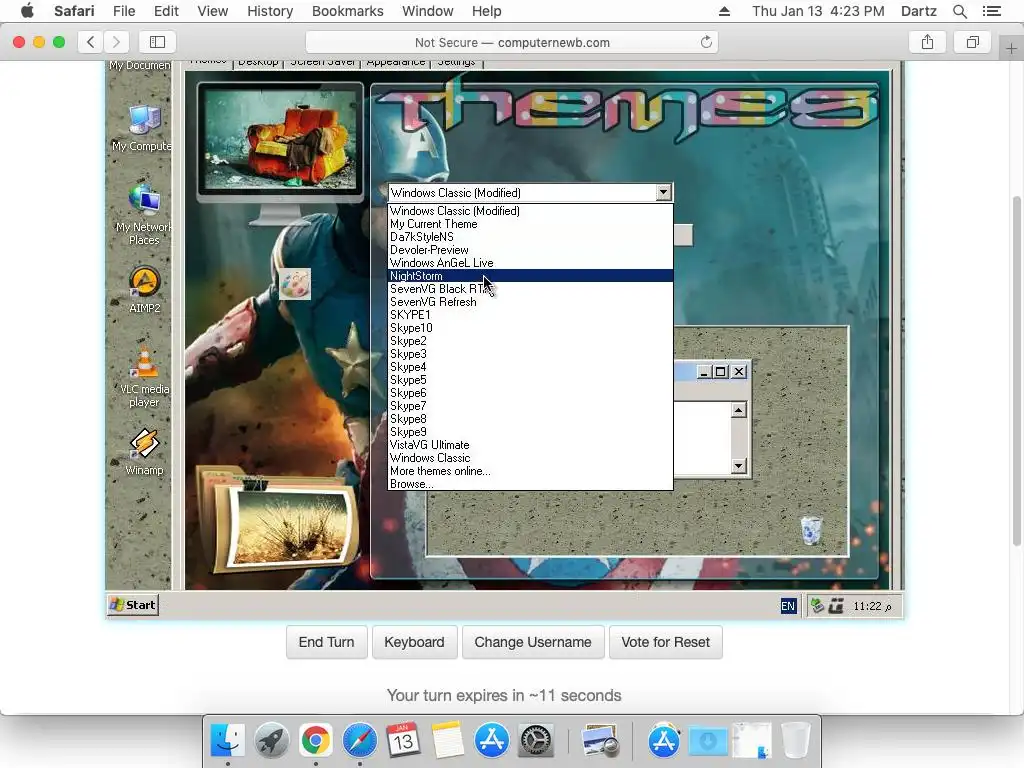Screen dimensions: 1024x768
Task: Open My Computer desktop icon
Action: click(144, 128)
